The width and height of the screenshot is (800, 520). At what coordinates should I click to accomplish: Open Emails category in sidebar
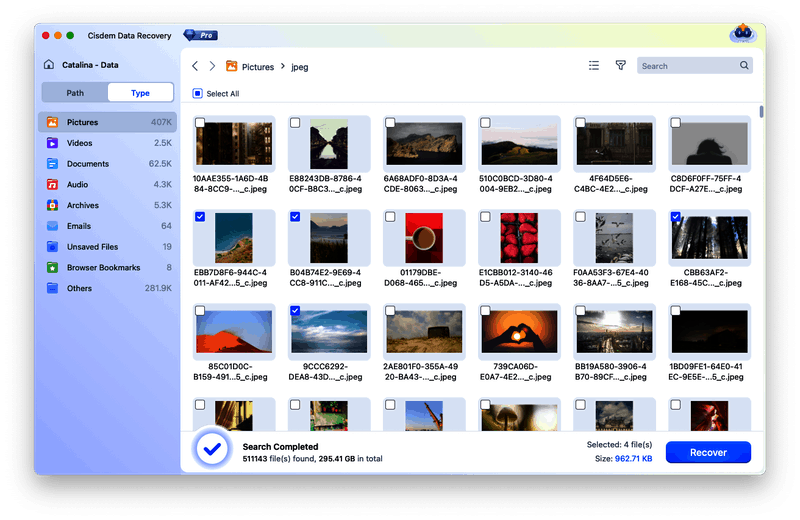(78, 226)
